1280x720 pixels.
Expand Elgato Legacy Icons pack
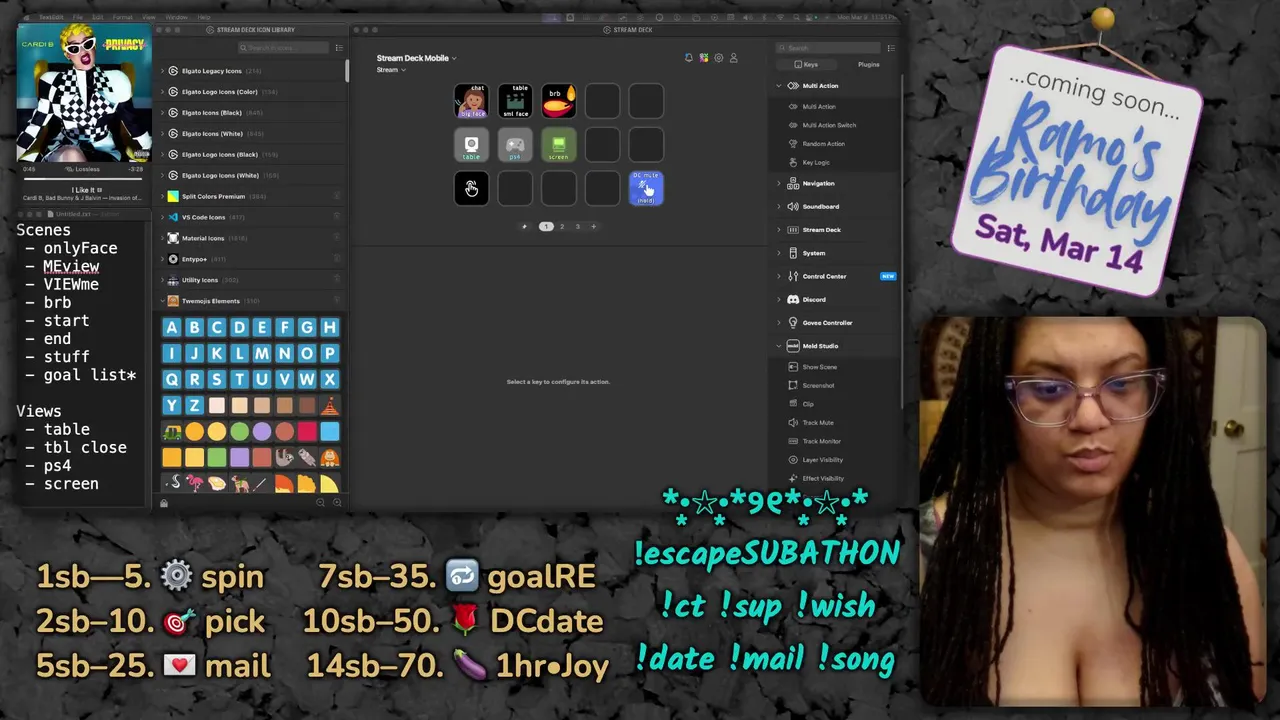coord(163,71)
